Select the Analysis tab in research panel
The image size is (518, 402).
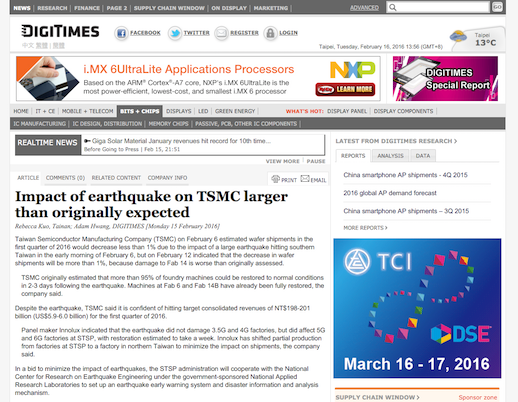pyautogui.click(x=390, y=156)
